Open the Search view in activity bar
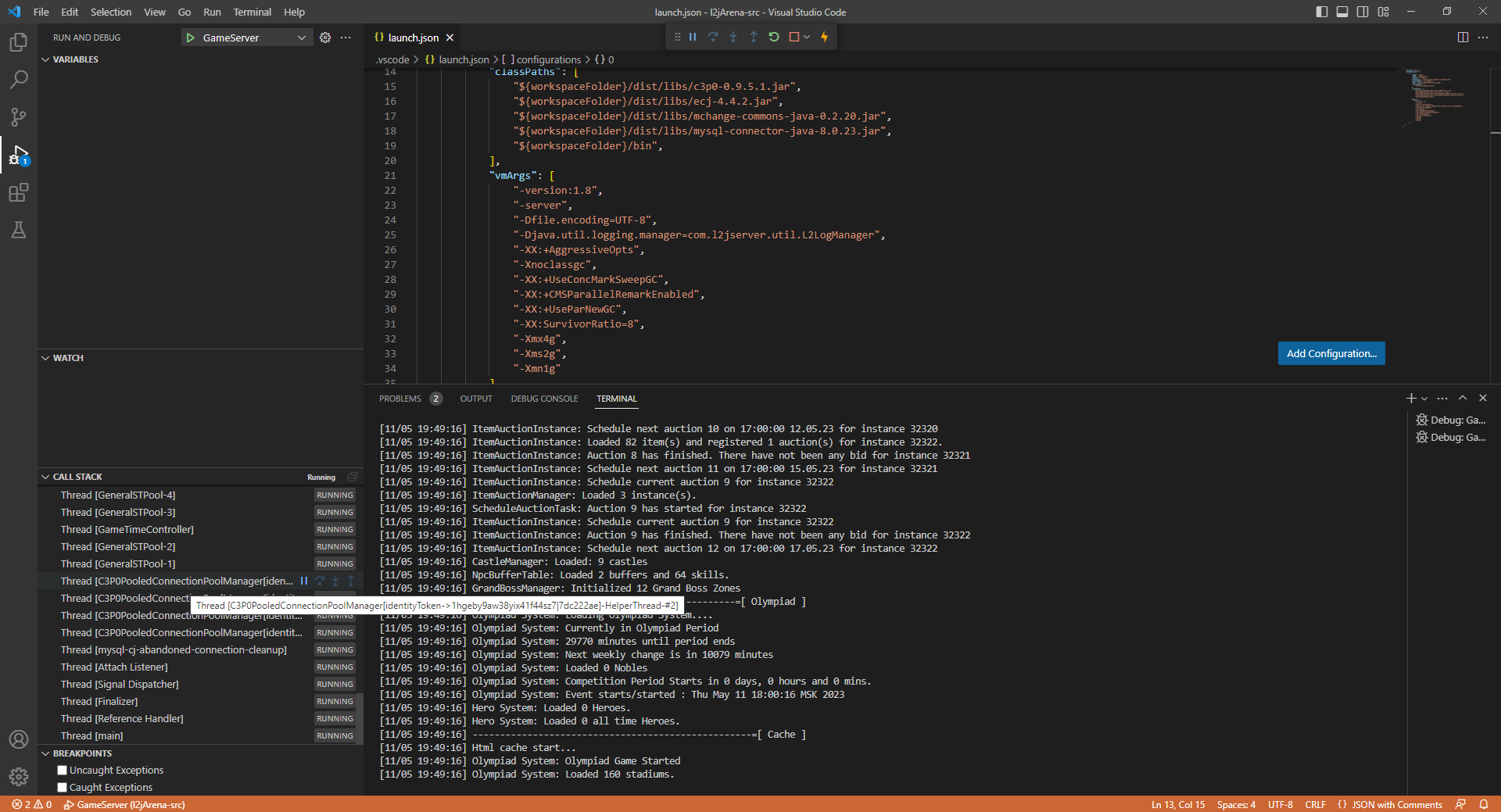The height and width of the screenshot is (812, 1501). [x=19, y=80]
